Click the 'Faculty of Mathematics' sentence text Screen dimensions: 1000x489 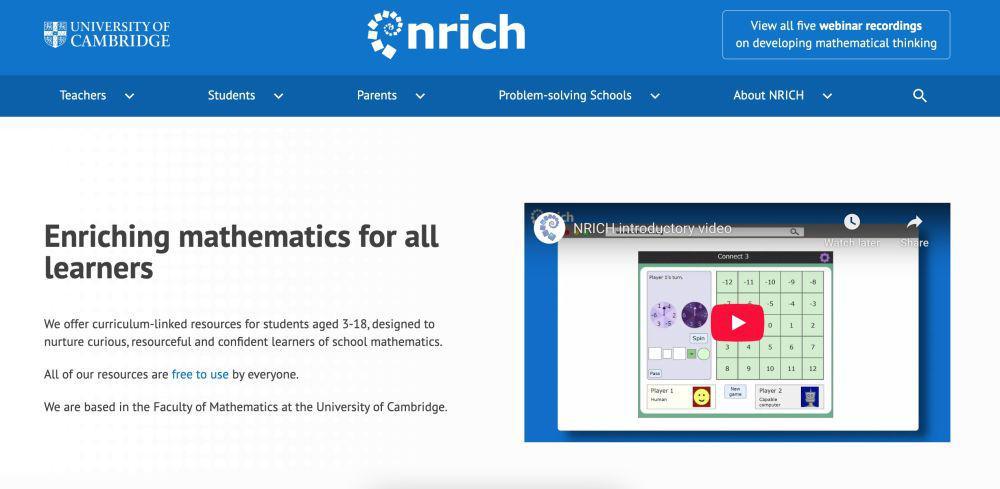tap(246, 407)
